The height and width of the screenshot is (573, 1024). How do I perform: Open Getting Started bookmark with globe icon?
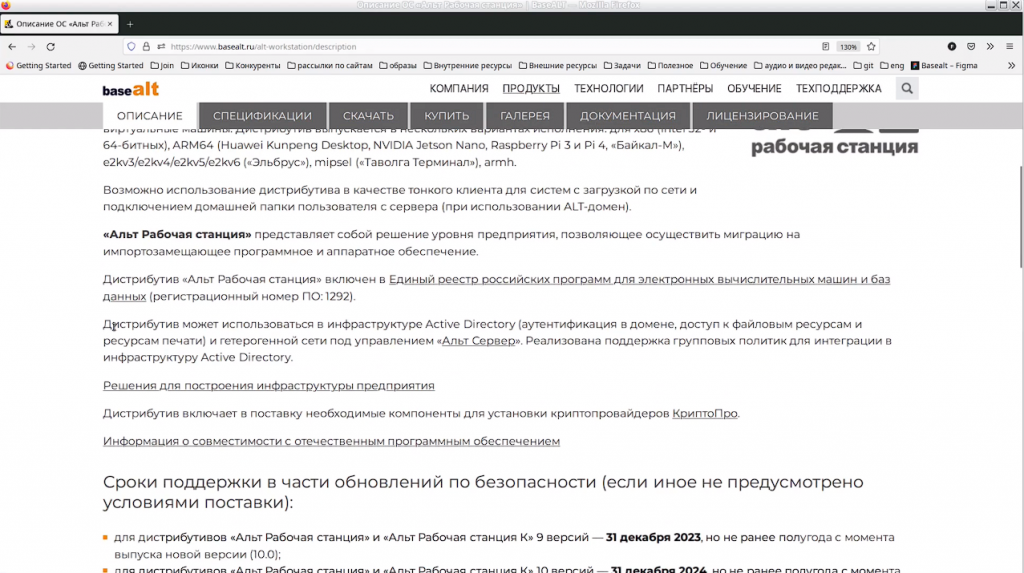[x=110, y=65]
